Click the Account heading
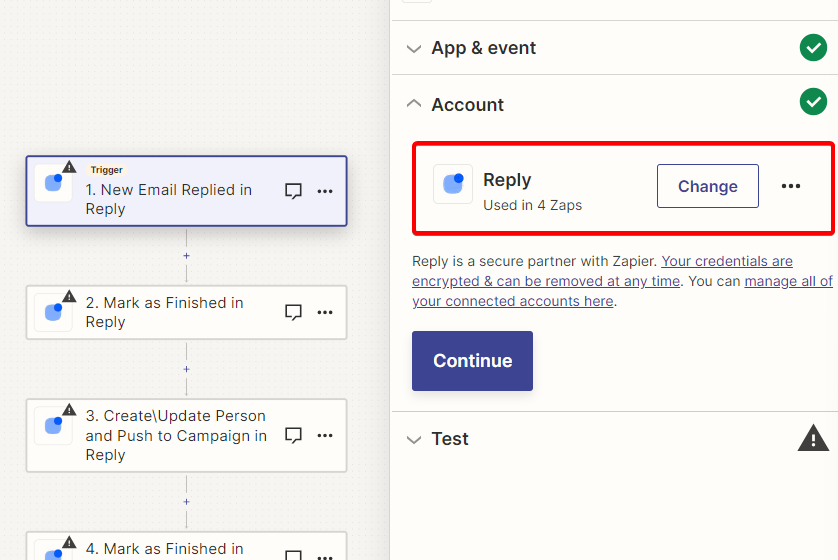838x560 pixels. (467, 105)
